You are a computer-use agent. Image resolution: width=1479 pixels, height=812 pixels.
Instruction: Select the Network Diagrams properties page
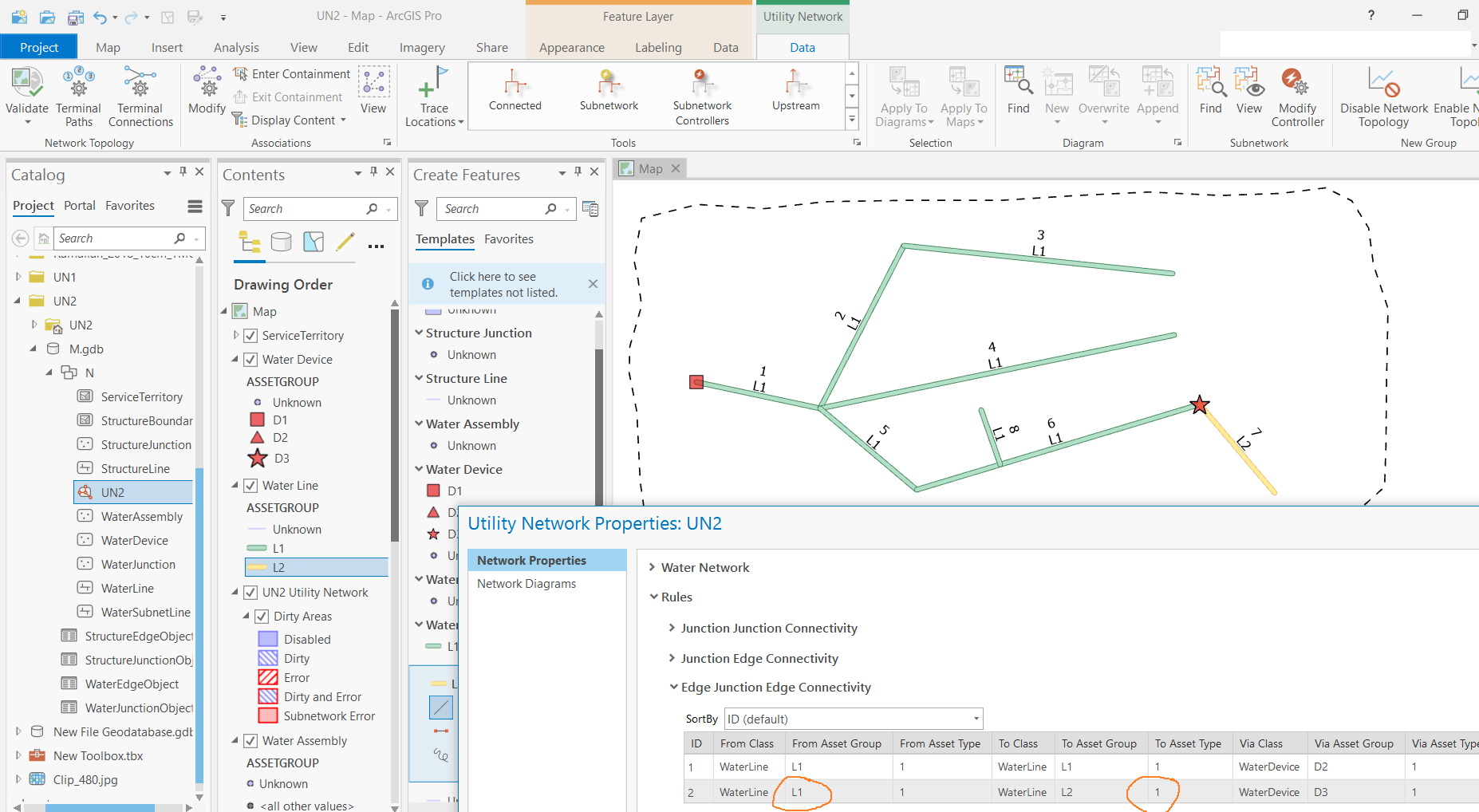tap(527, 583)
